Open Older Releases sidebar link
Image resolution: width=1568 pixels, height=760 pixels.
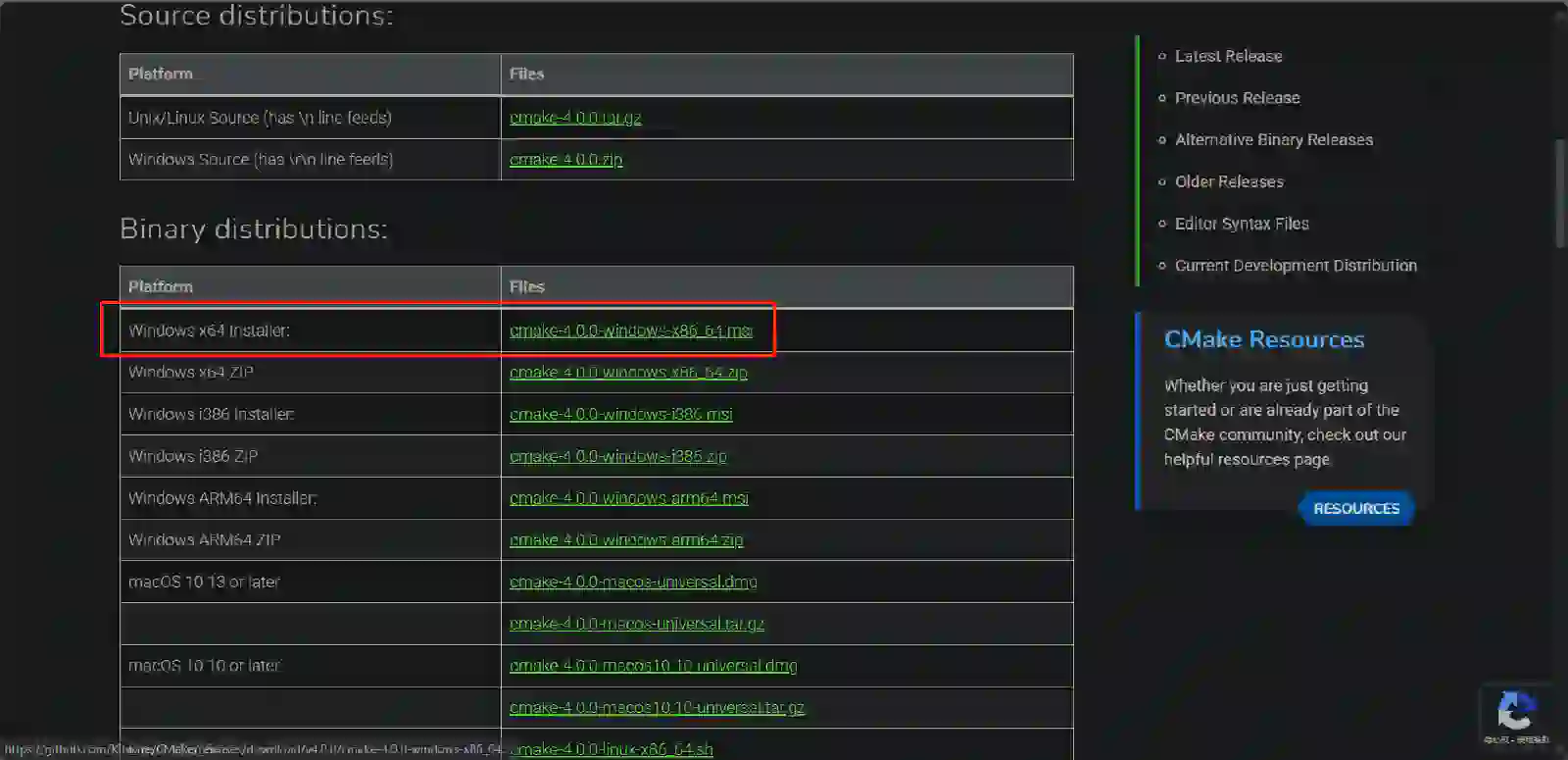coord(1229,181)
